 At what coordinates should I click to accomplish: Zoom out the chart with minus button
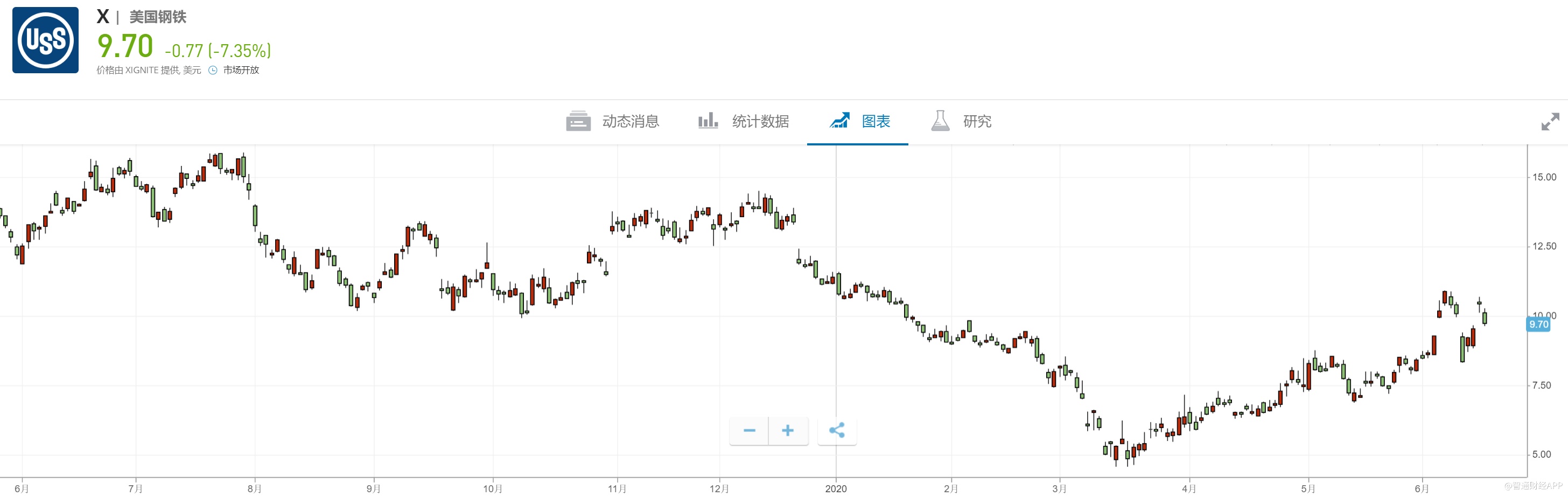(748, 431)
